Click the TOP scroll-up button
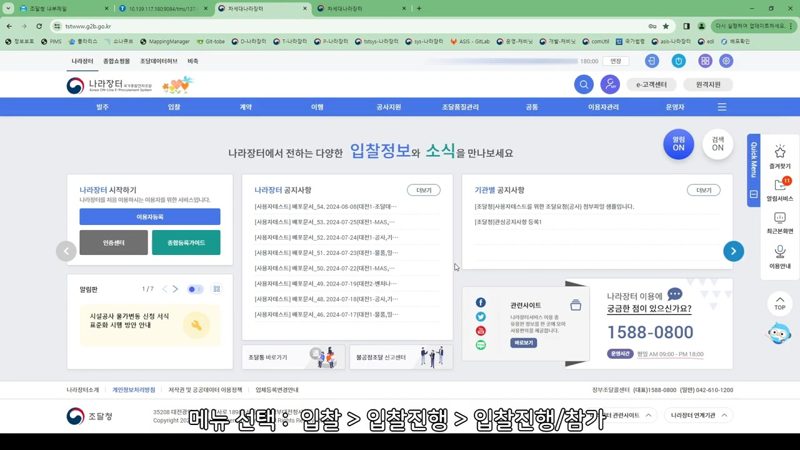Screen dimensions: 800x450 point(780,303)
